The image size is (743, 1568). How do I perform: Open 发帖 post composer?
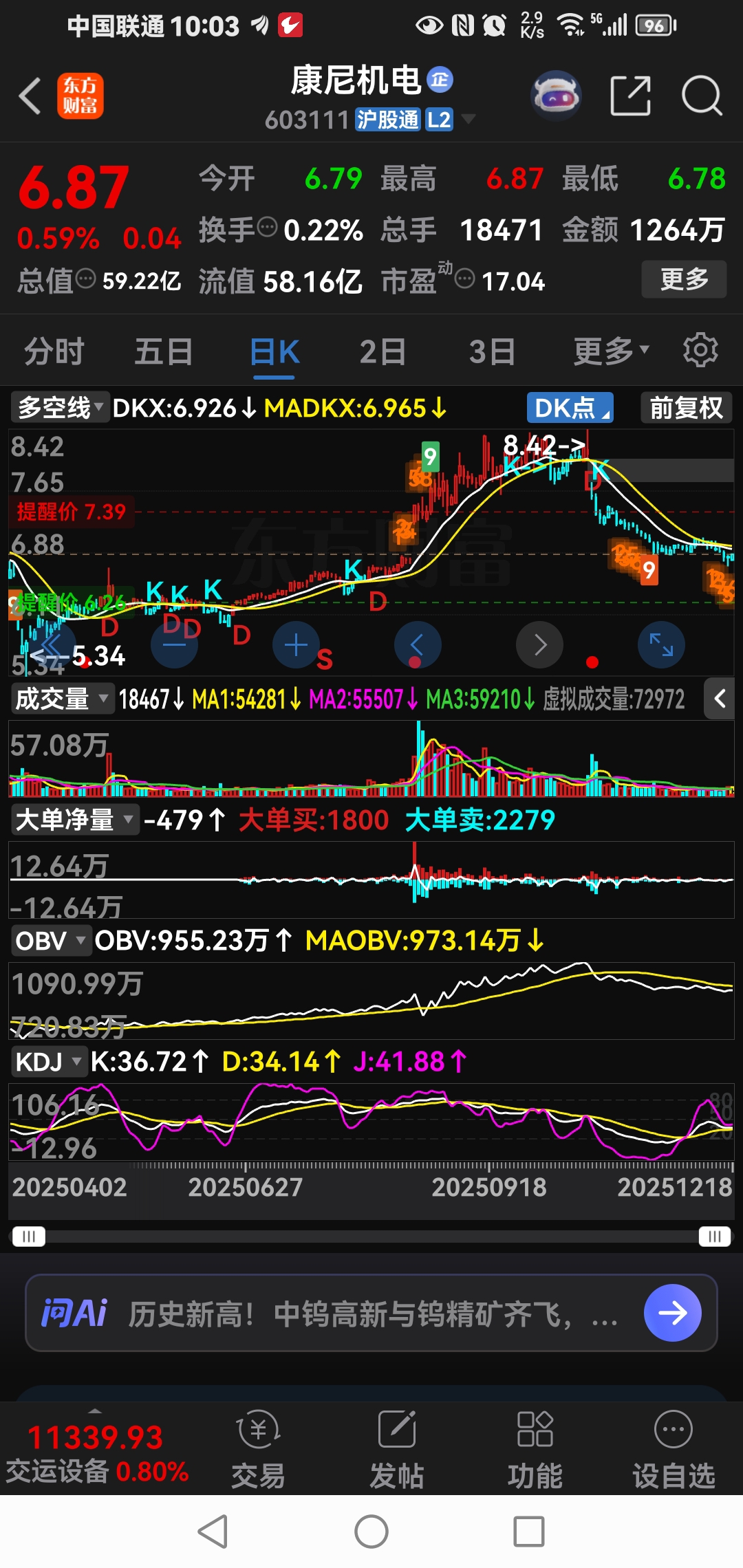point(397,1448)
